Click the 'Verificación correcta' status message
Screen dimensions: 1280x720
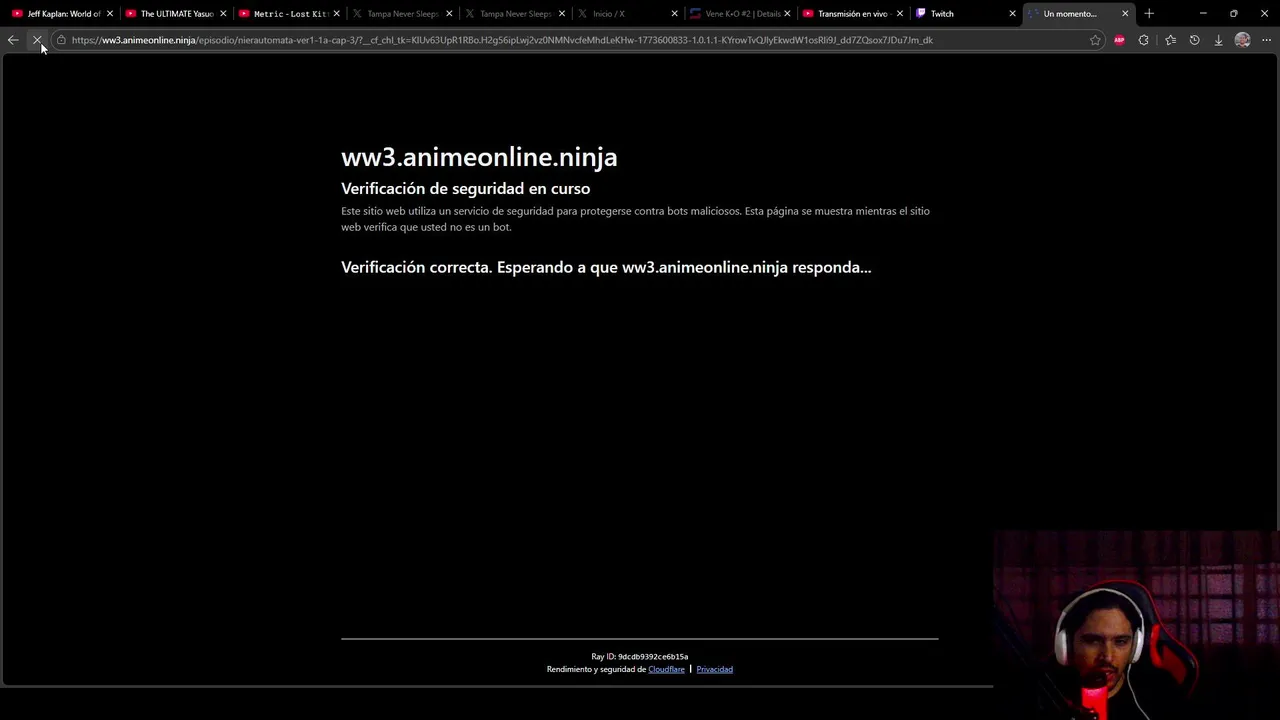(606, 267)
